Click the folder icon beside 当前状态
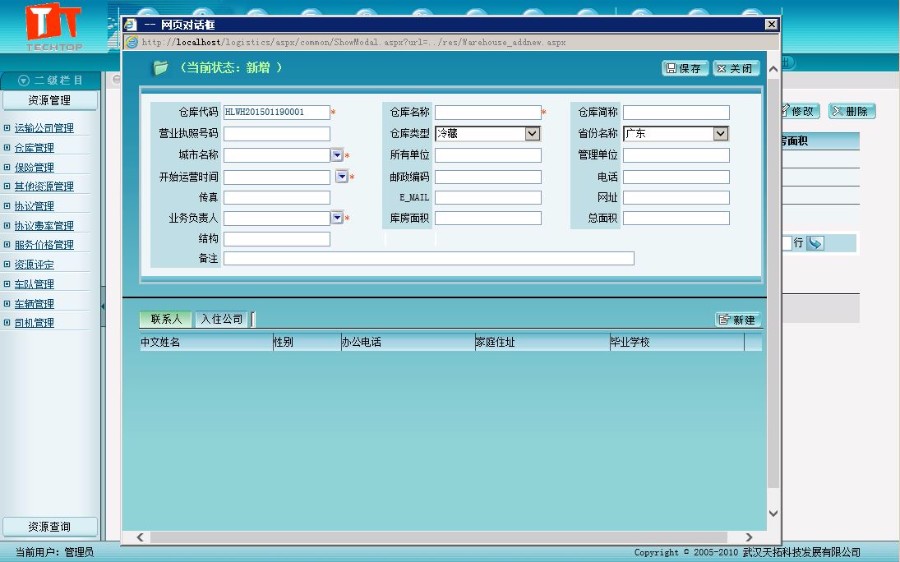The height and width of the screenshot is (562, 900). [160, 68]
